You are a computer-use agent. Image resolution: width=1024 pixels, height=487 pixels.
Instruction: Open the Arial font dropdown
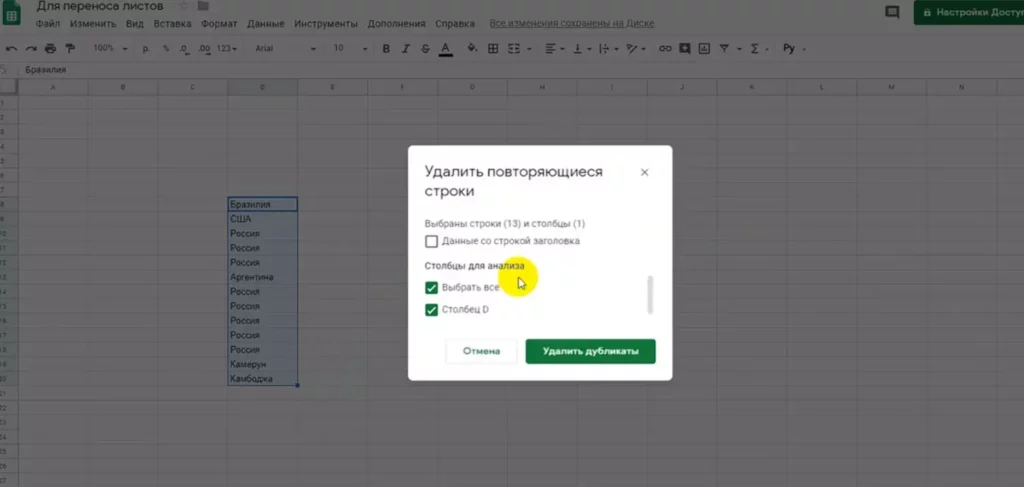click(x=285, y=49)
